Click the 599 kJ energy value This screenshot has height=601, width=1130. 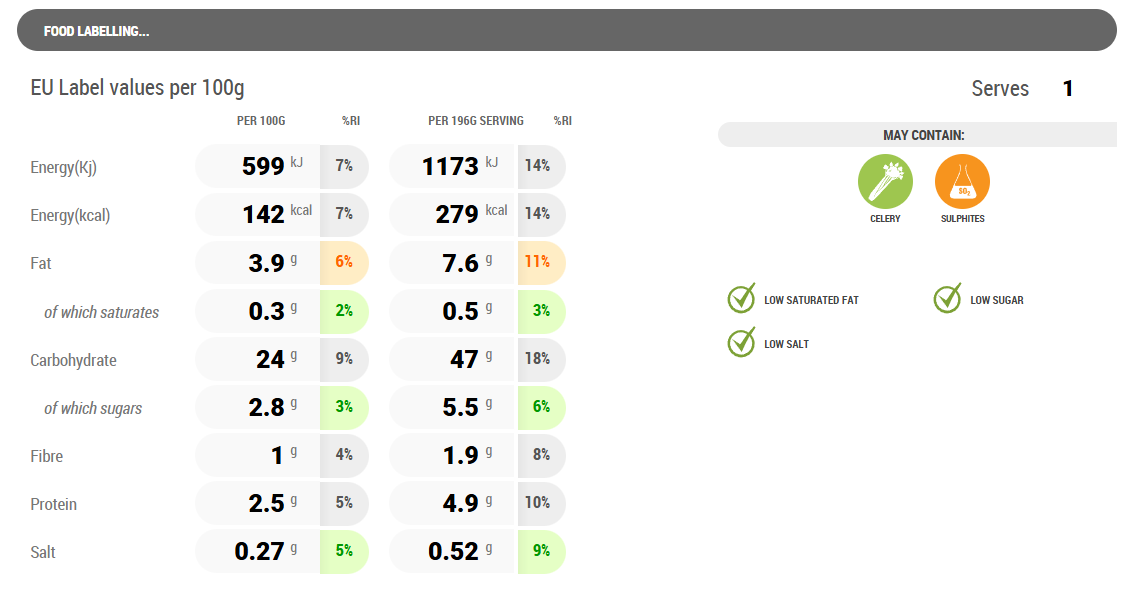pos(262,166)
